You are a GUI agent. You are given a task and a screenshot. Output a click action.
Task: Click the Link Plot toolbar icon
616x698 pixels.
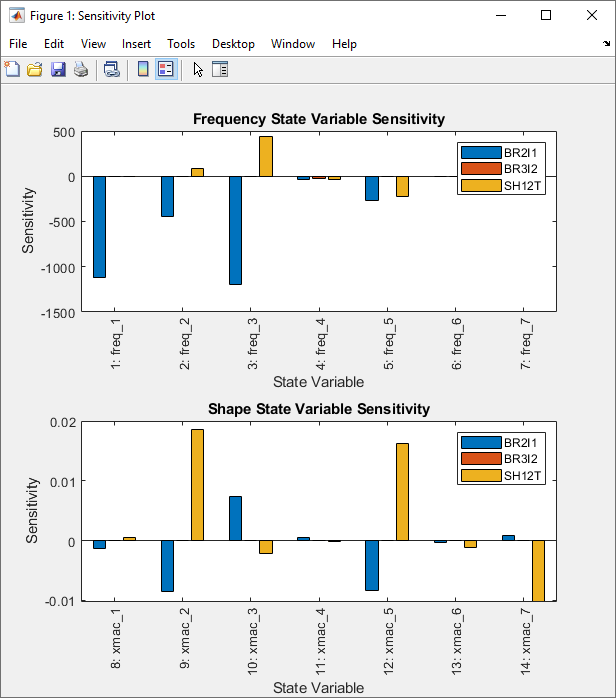pyautogui.click(x=111, y=69)
